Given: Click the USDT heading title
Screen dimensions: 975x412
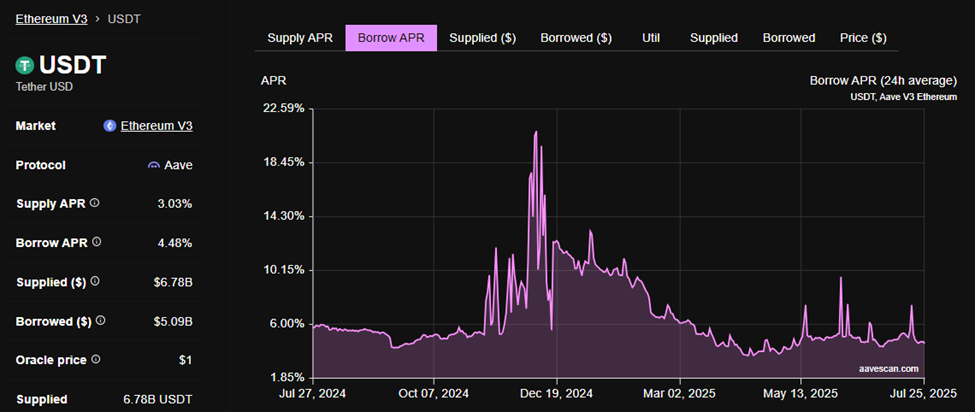Looking at the screenshot, I should (x=73, y=65).
